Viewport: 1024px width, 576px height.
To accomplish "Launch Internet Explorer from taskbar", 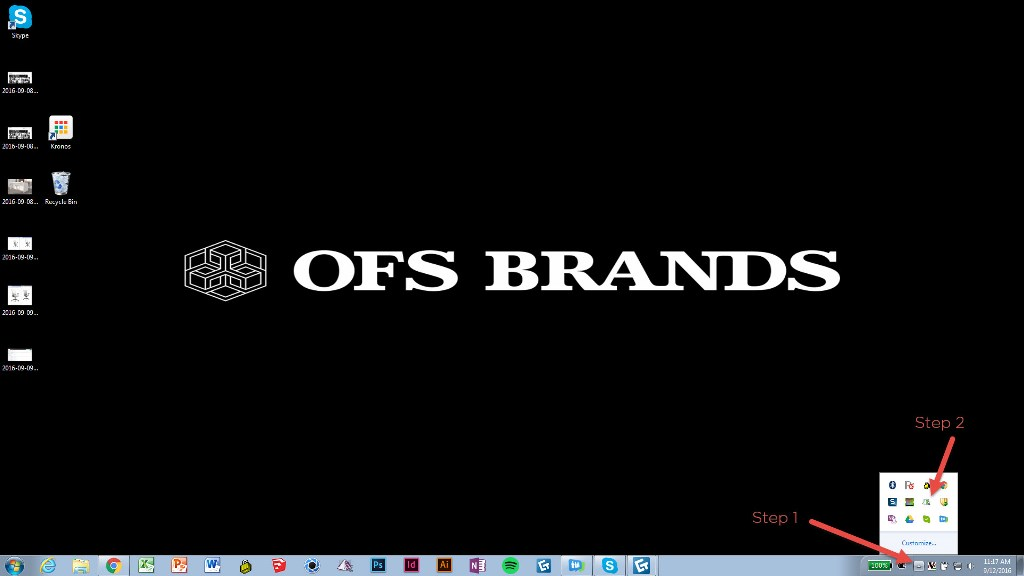I will point(48,566).
